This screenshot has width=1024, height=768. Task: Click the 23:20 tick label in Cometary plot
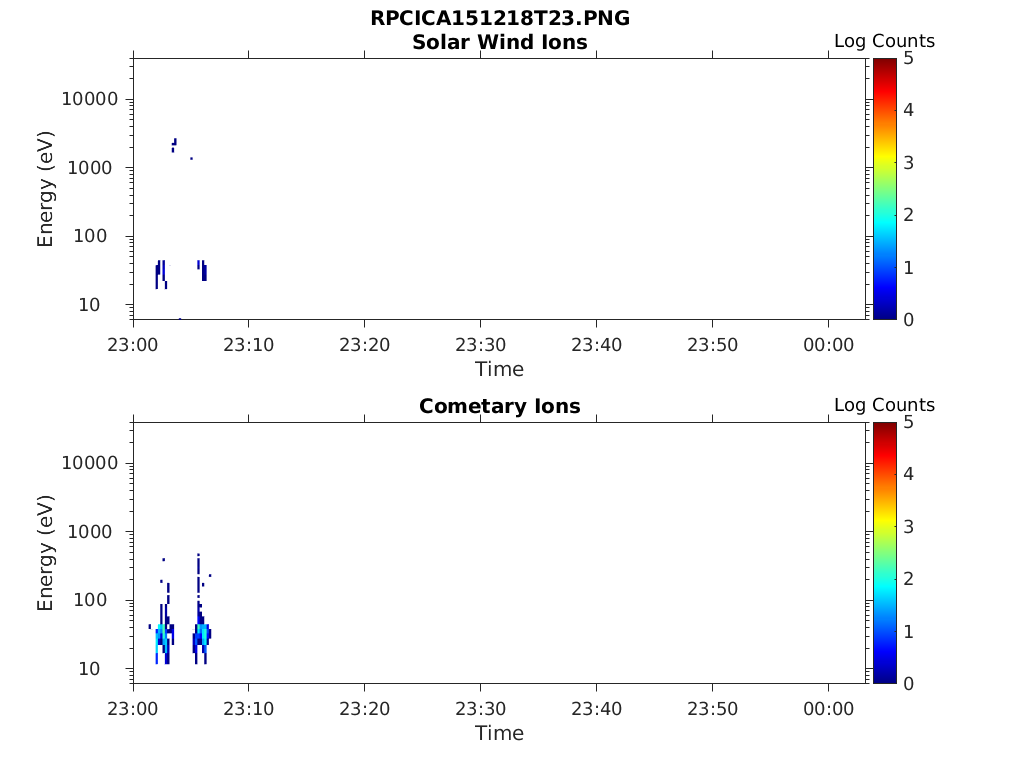pyautogui.click(x=364, y=709)
